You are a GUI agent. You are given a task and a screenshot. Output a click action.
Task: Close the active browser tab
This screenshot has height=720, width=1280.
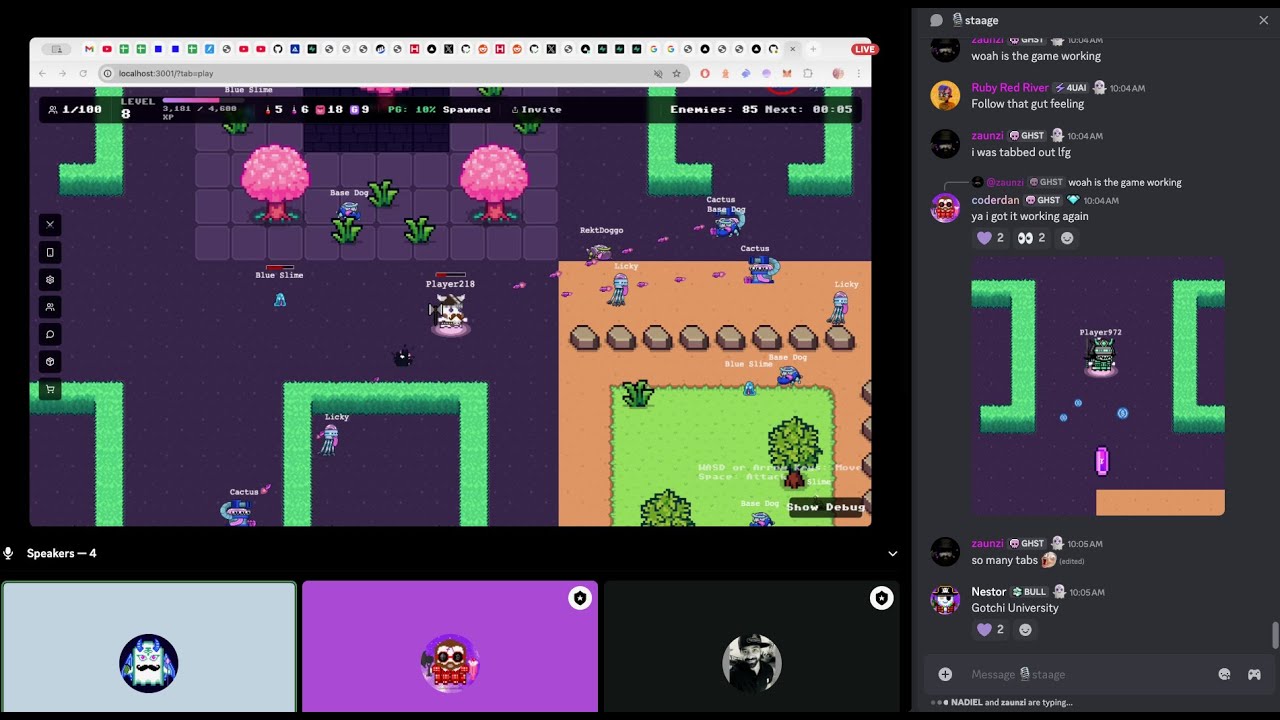(x=793, y=49)
